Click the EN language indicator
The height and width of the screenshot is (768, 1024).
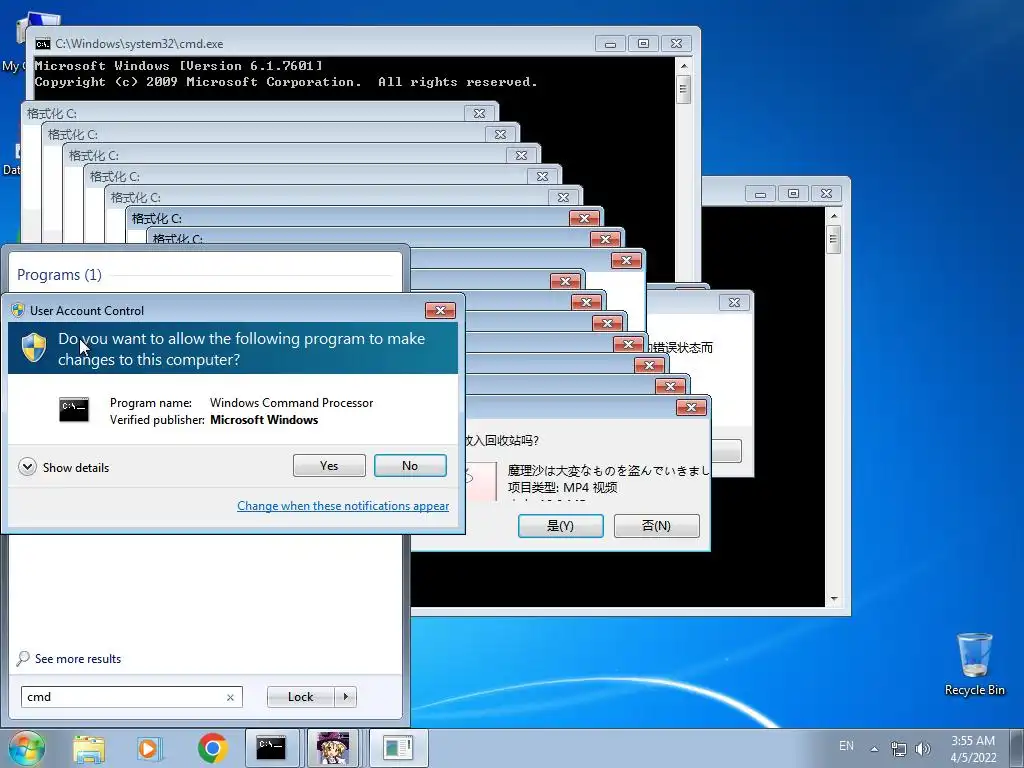pyautogui.click(x=846, y=746)
